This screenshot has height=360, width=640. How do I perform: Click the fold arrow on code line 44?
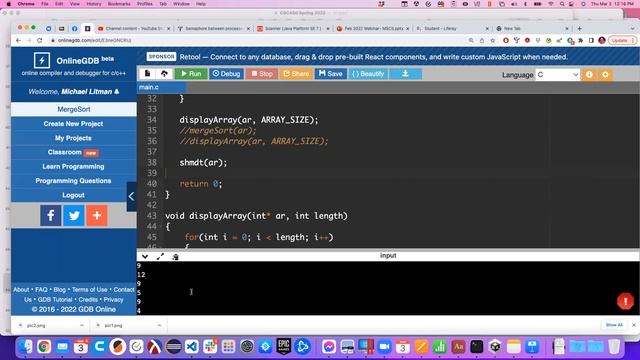point(160,227)
